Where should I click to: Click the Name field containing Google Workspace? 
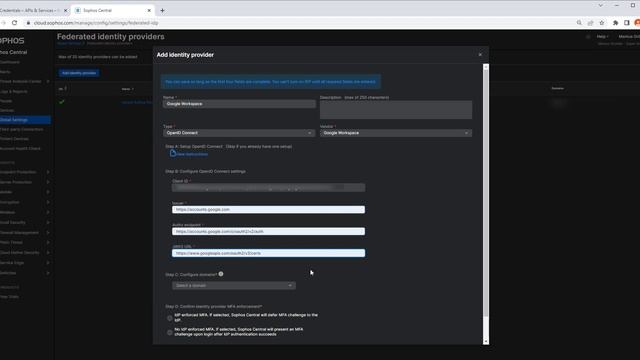(x=239, y=104)
